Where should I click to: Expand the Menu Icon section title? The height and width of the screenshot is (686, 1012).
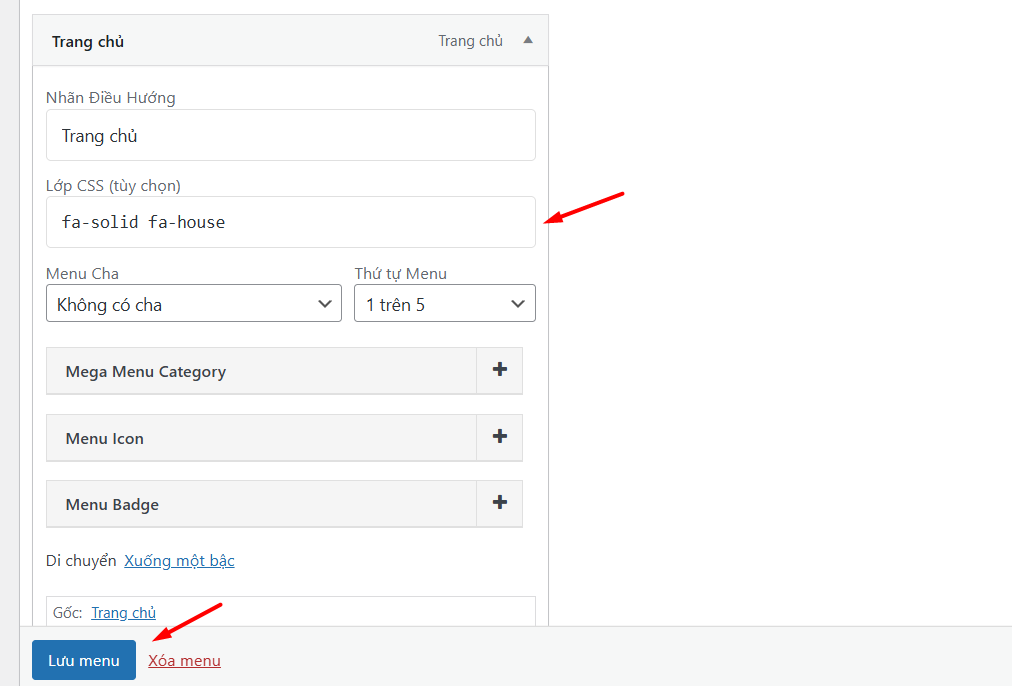(105, 439)
